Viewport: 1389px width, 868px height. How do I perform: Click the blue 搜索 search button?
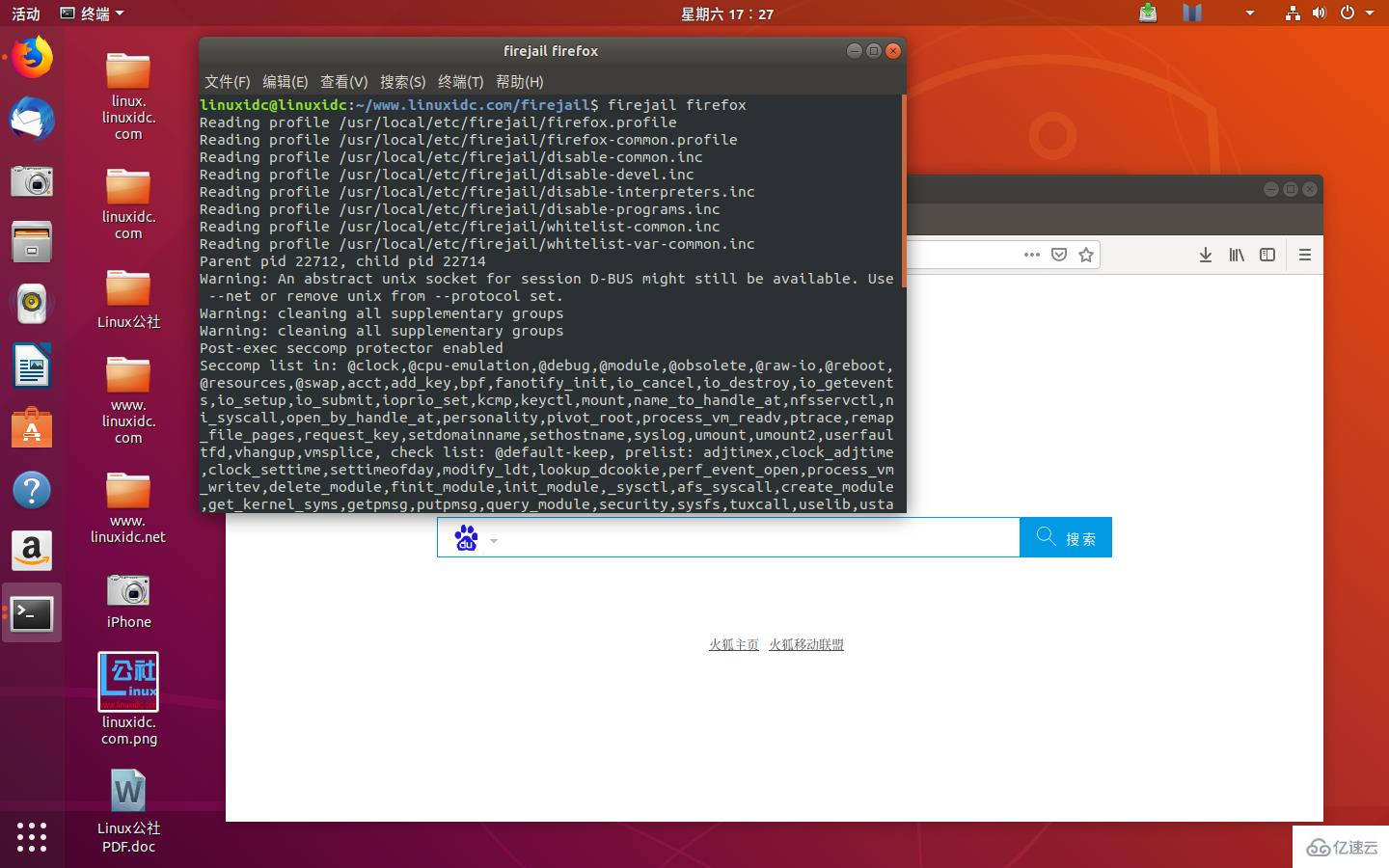(x=1066, y=537)
